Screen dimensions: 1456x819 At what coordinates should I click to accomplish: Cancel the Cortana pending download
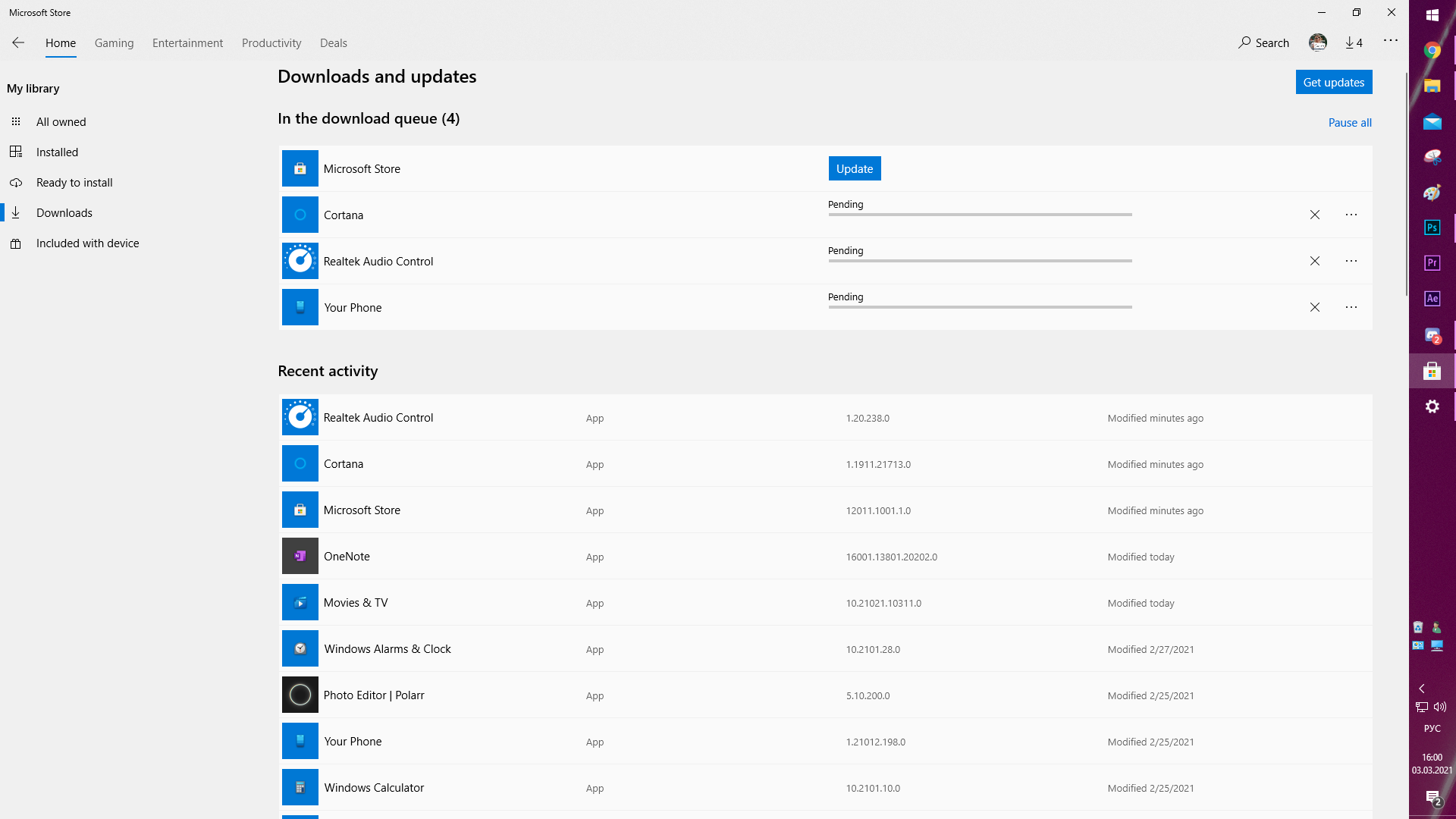(x=1315, y=215)
